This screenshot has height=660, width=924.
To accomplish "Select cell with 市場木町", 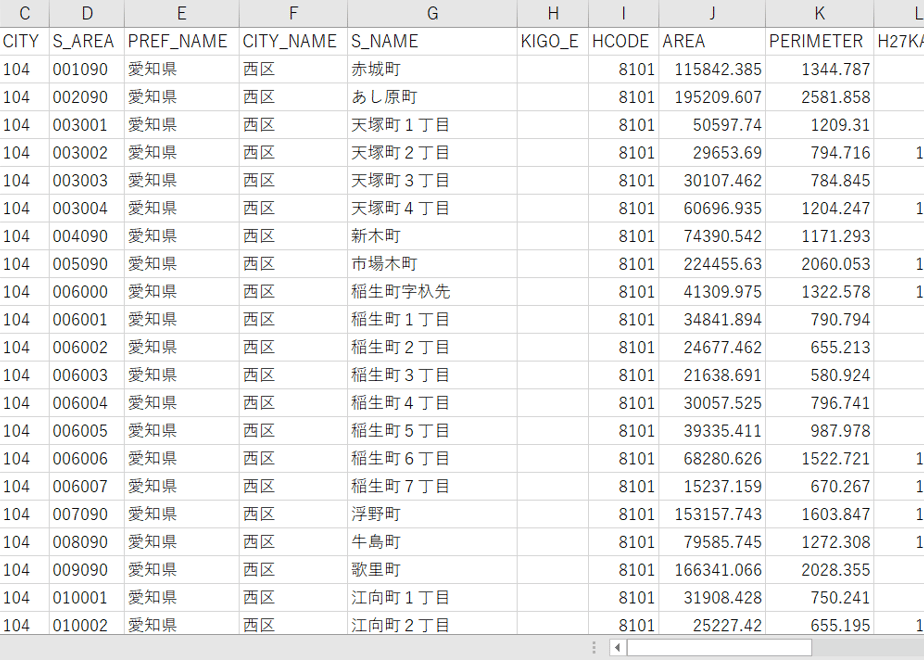I will [x=433, y=264].
